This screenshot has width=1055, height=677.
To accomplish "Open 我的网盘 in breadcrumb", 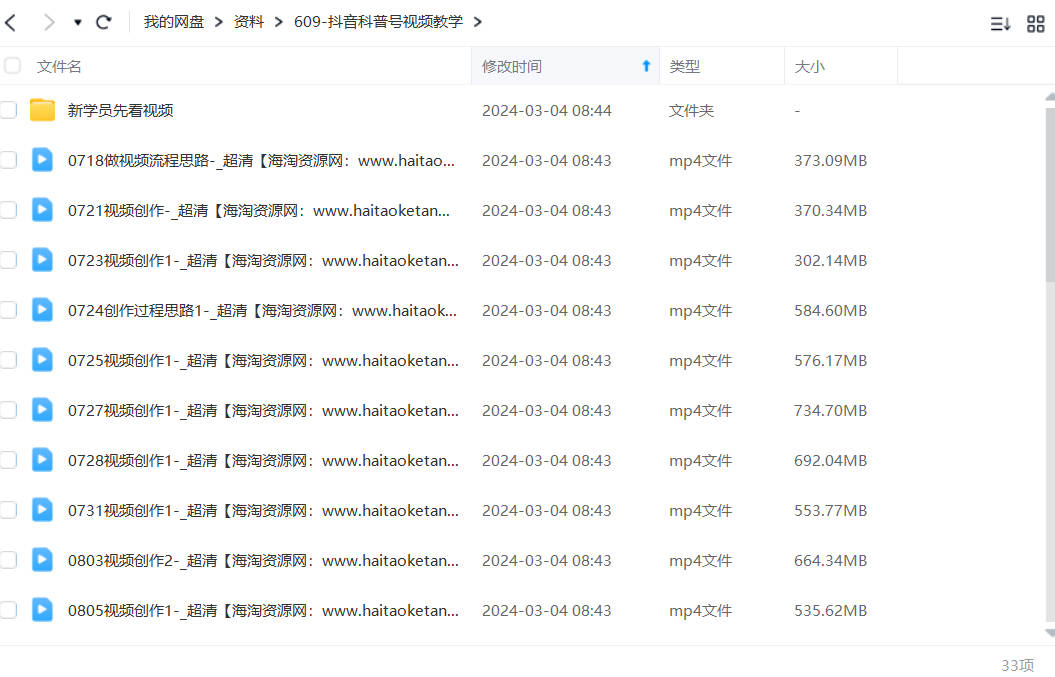I will (174, 22).
